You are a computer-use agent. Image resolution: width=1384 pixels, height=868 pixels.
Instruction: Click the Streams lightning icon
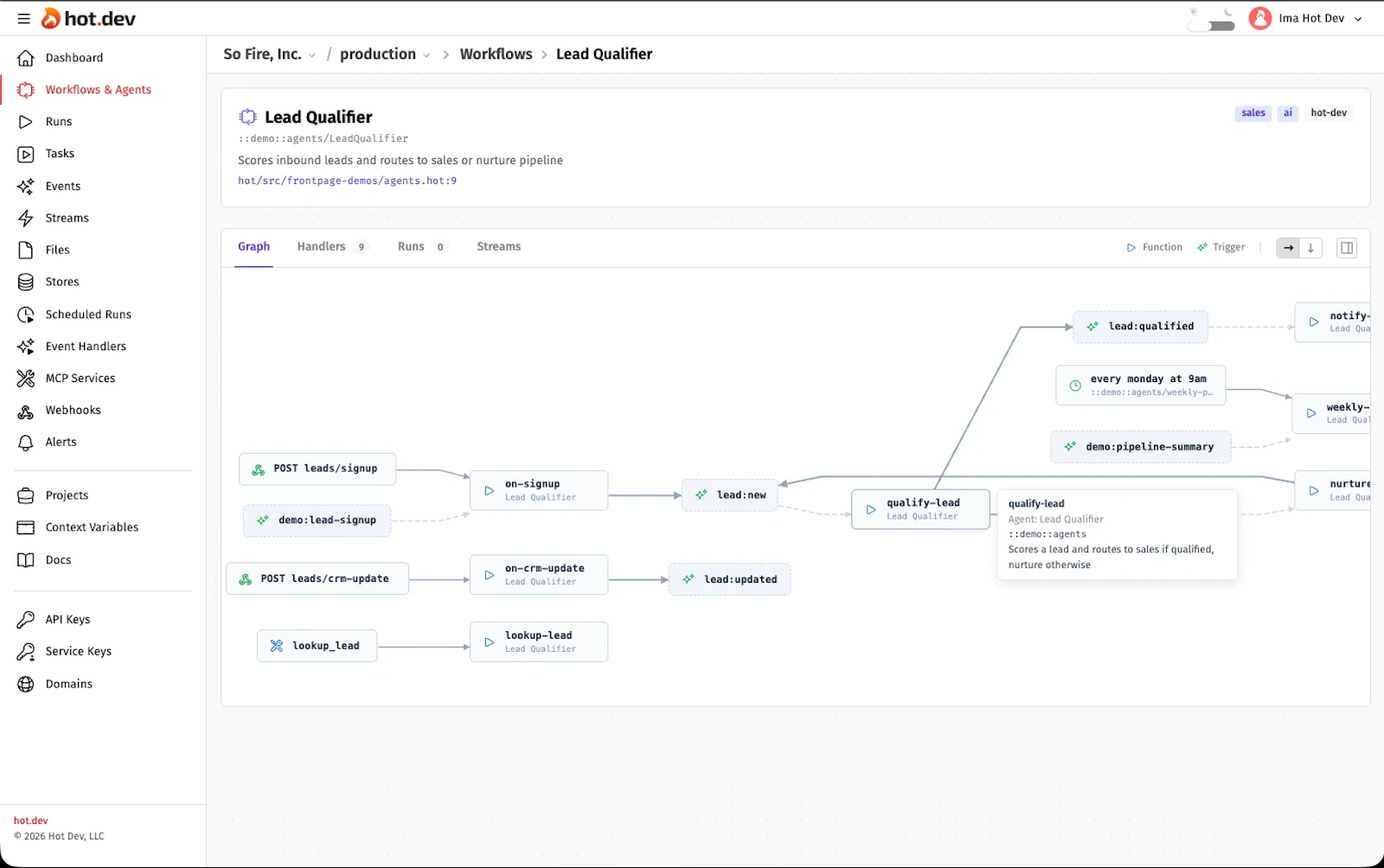(x=26, y=218)
